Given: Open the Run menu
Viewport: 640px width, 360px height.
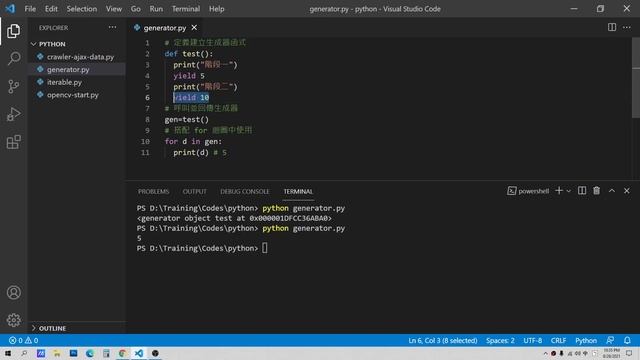Looking at the screenshot, I should pyautogui.click(x=156, y=9).
